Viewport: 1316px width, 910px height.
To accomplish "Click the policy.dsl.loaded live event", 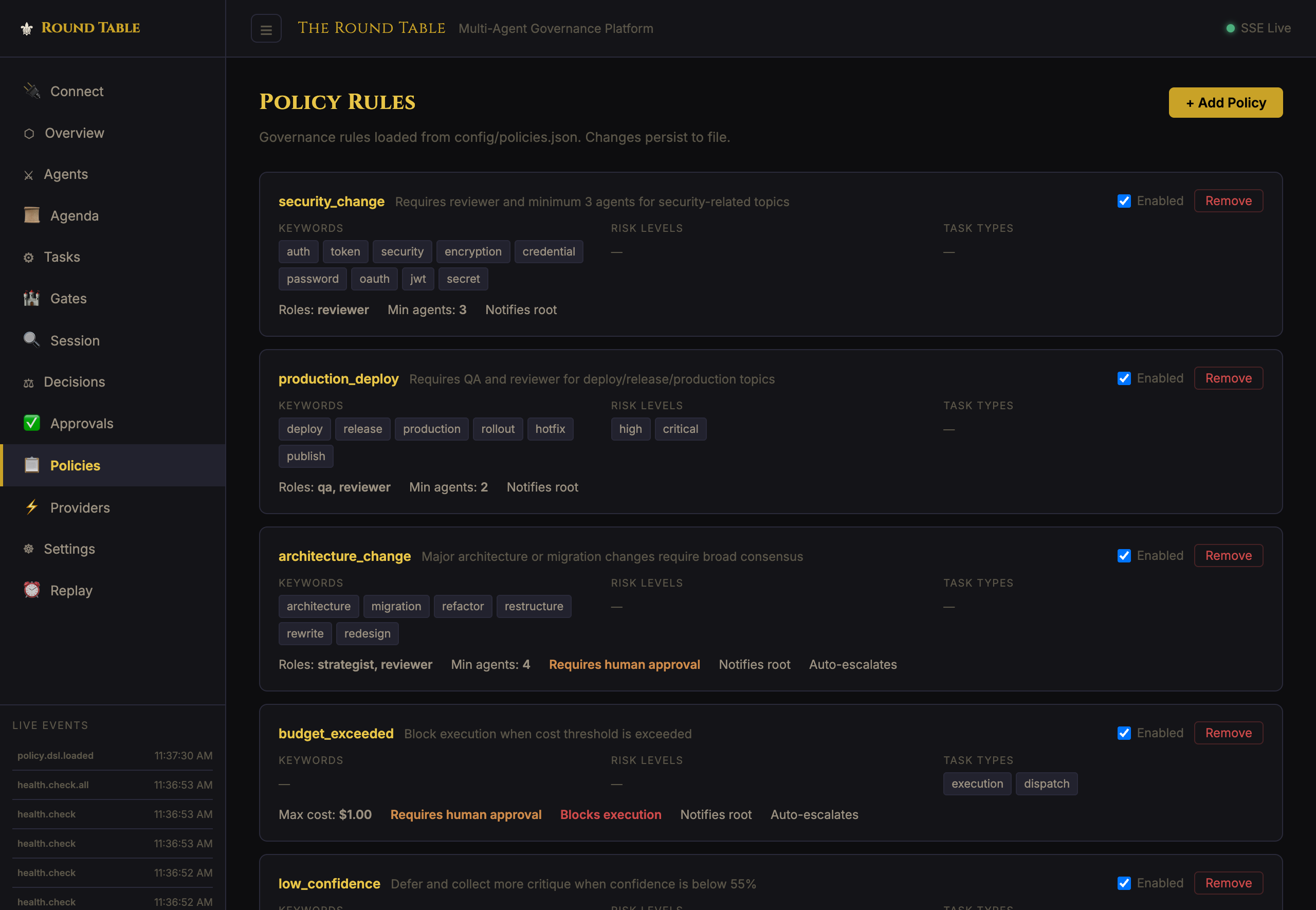I will 113,755.
